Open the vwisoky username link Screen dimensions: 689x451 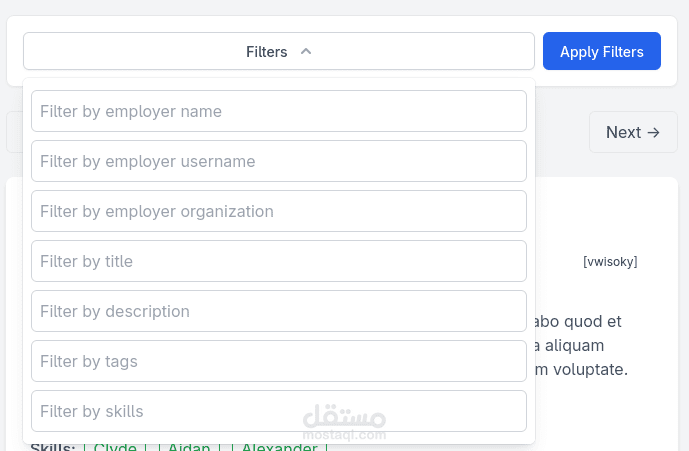point(610,262)
